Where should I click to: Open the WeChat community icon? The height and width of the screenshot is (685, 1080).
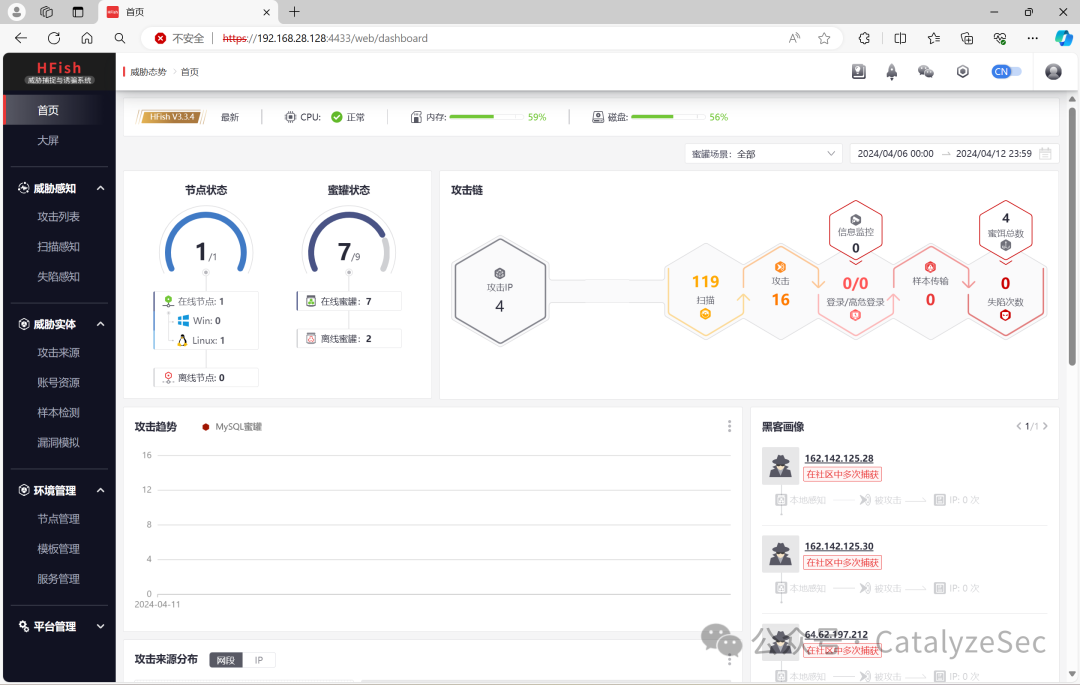click(926, 72)
